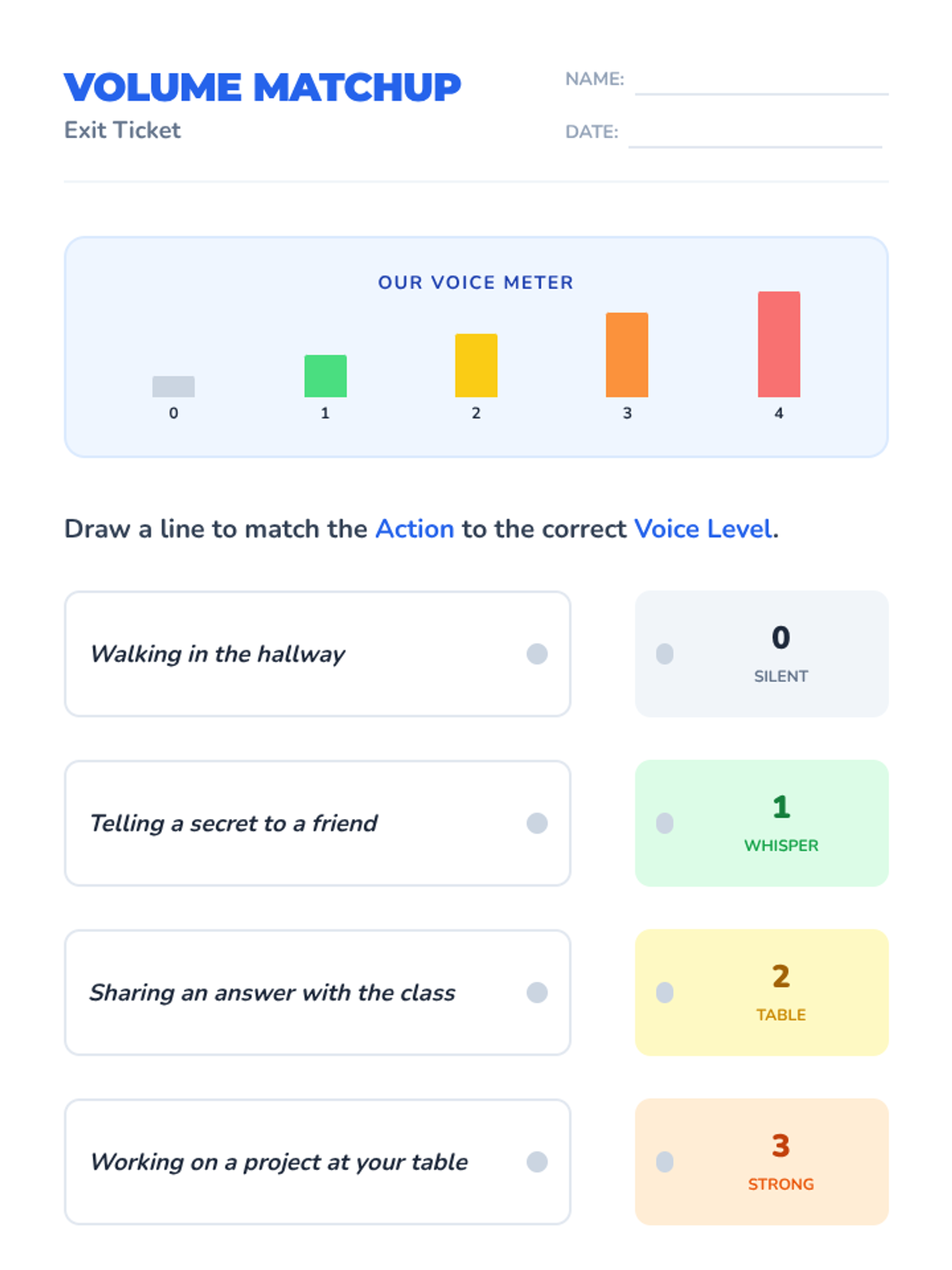
Task: Click the blue Action word in instructions
Action: [414, 529]
